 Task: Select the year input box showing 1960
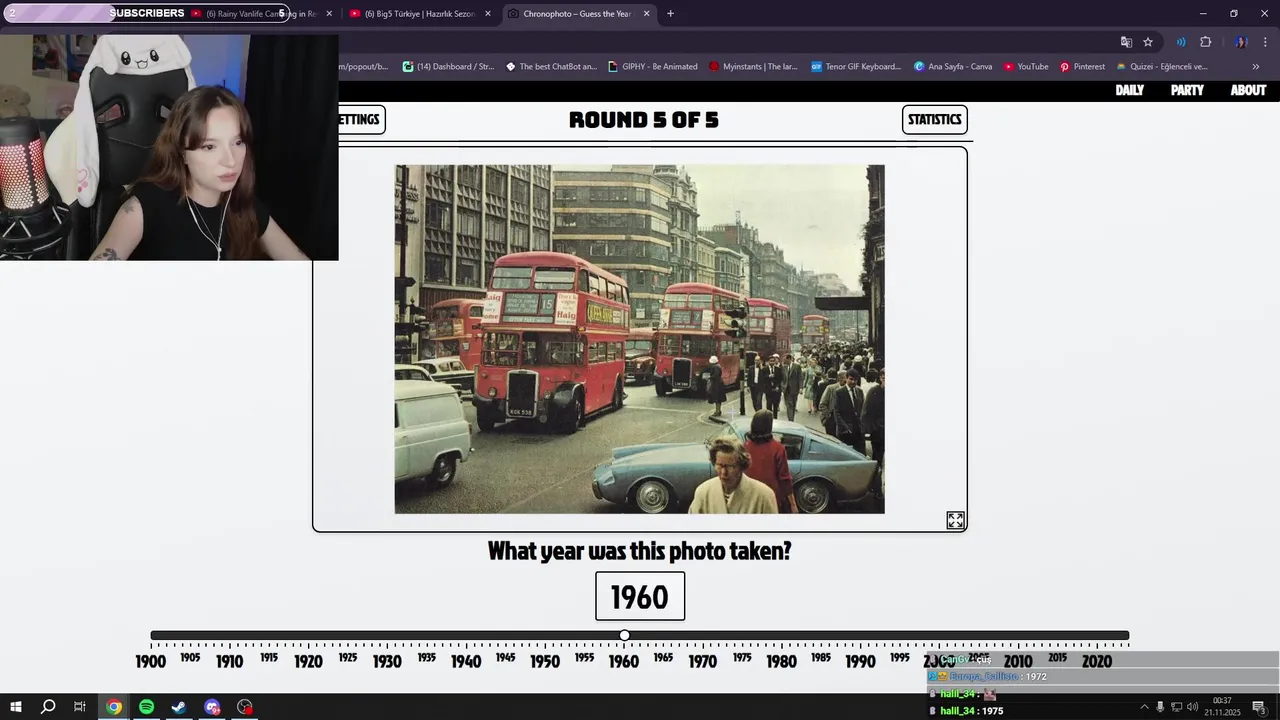(x=640, y=596)
